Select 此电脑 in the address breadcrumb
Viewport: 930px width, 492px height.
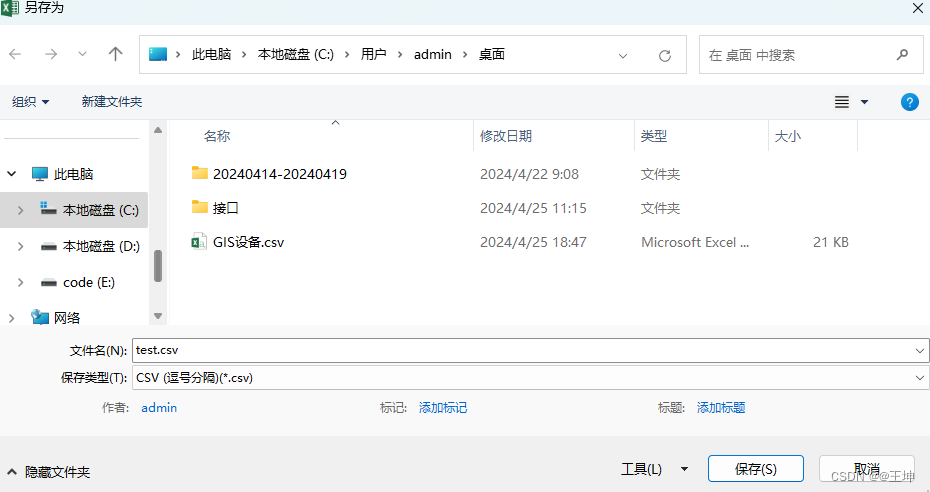tap(211, 55)
